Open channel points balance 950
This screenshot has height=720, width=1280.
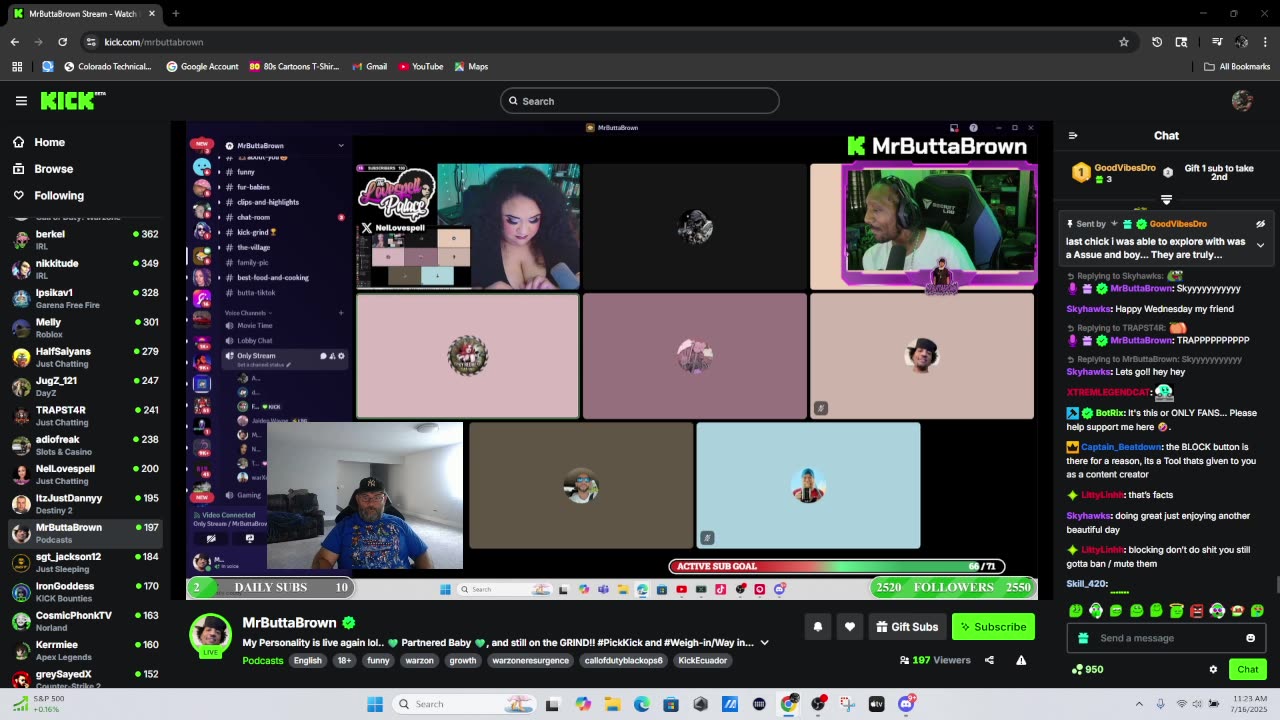pyautogui.click(x=1087, y=669)
